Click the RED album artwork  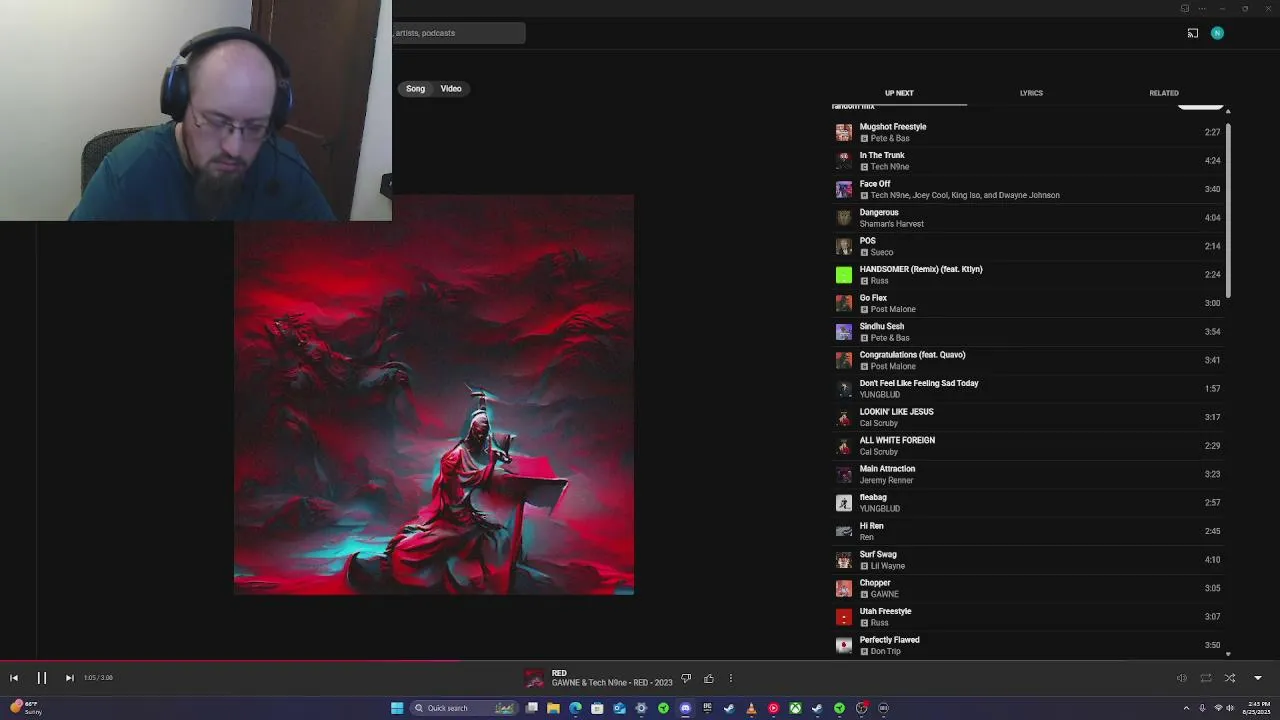point(434,396)
